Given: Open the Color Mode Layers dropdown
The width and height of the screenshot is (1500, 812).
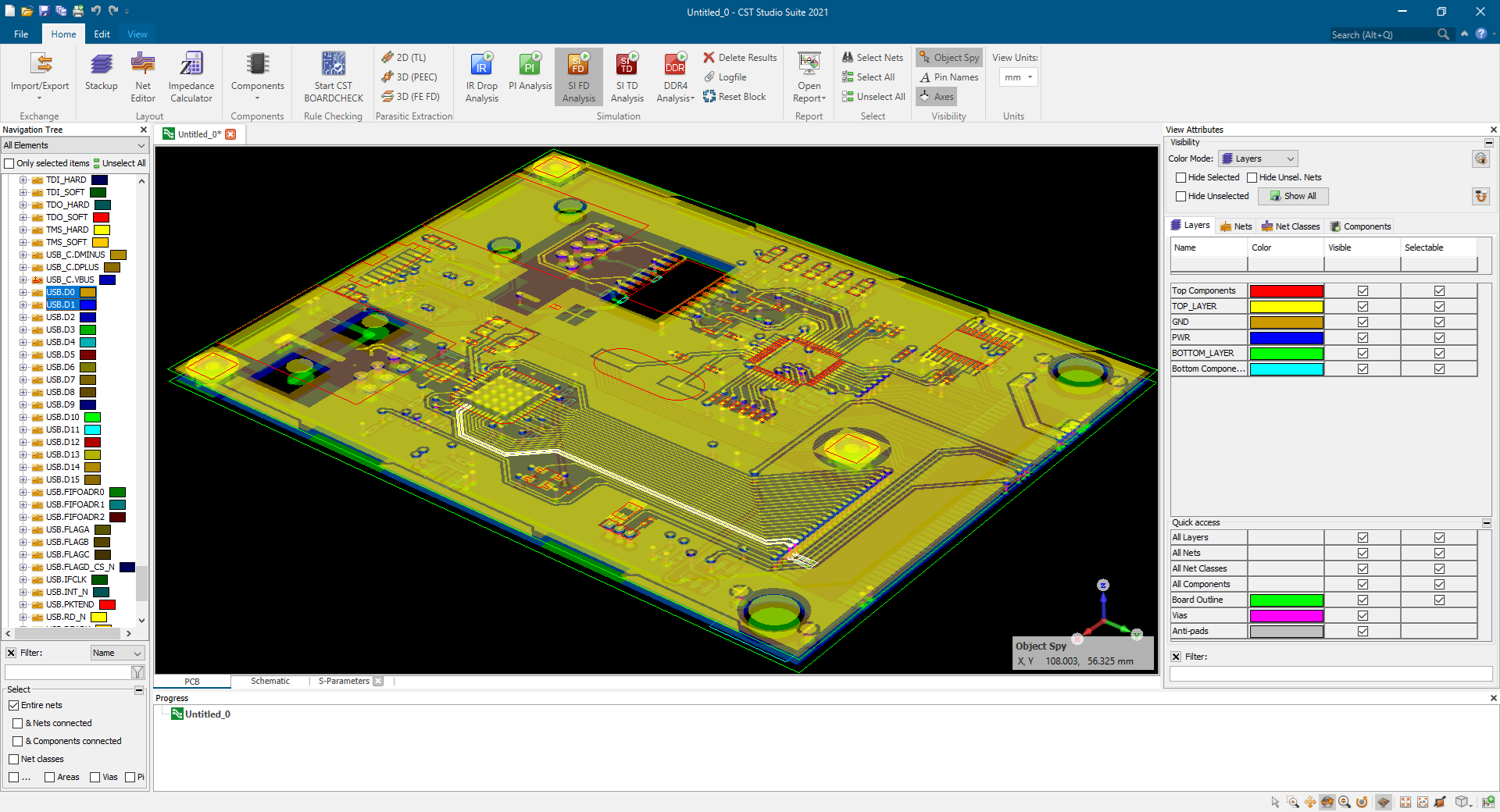Looking at the screenshot, I should tap(1258, 158).
